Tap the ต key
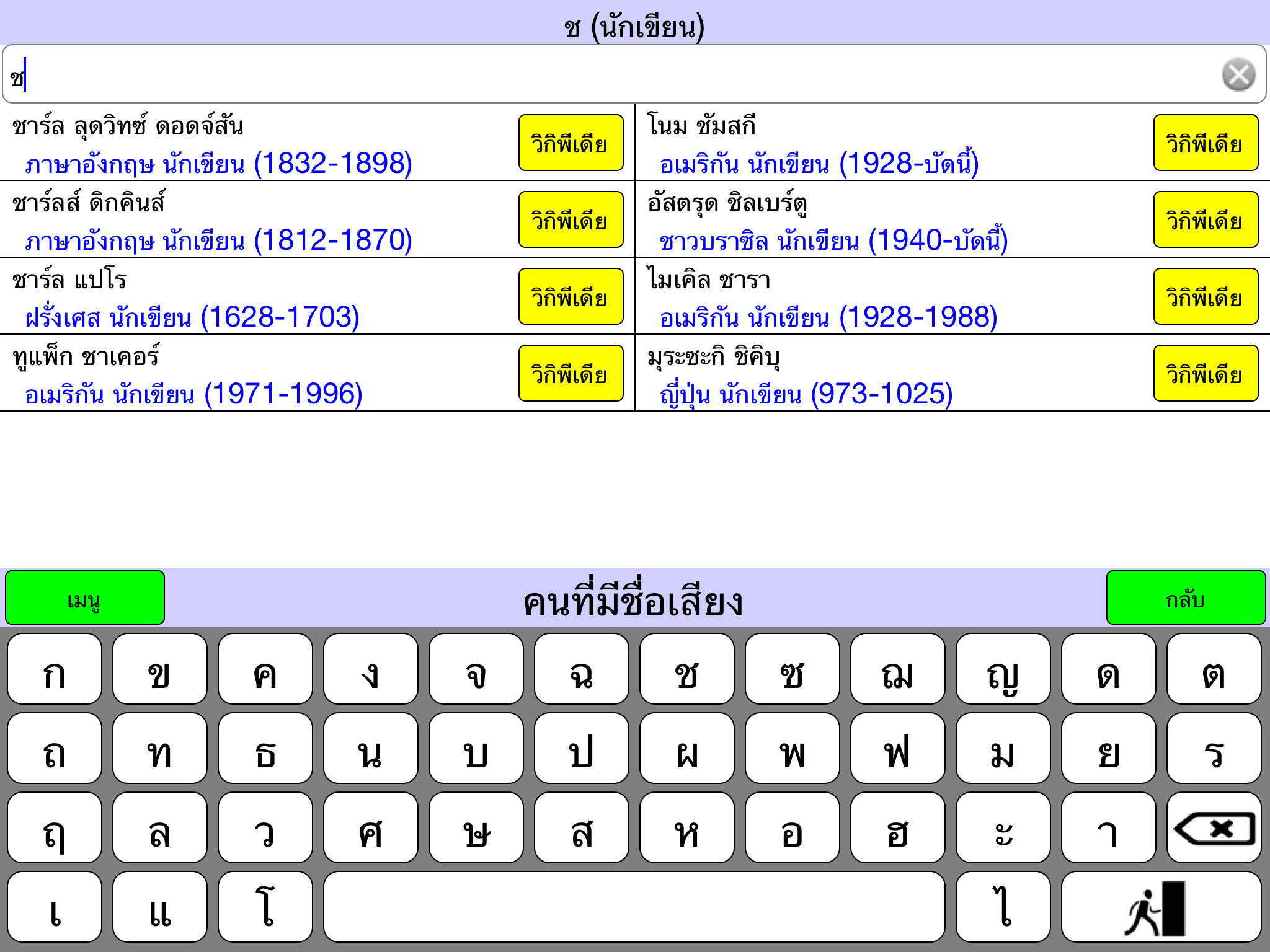The image size is (1270, 952). pyautogui.click(x=1214, y=669)
